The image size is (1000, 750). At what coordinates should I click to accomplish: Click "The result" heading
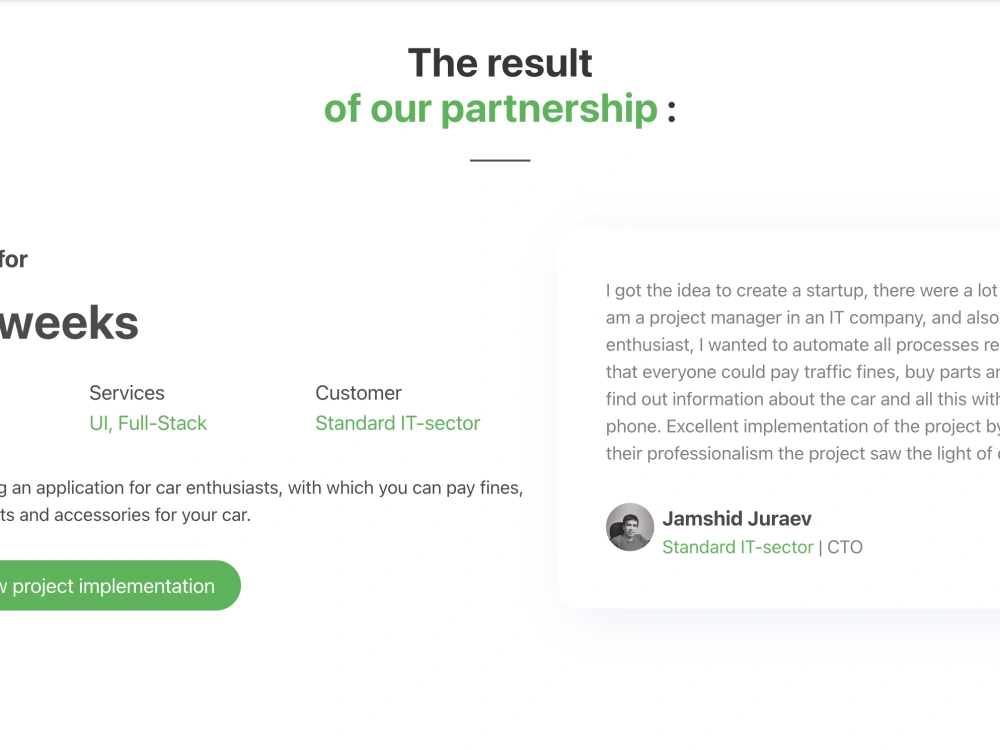[x=499, y=63]
